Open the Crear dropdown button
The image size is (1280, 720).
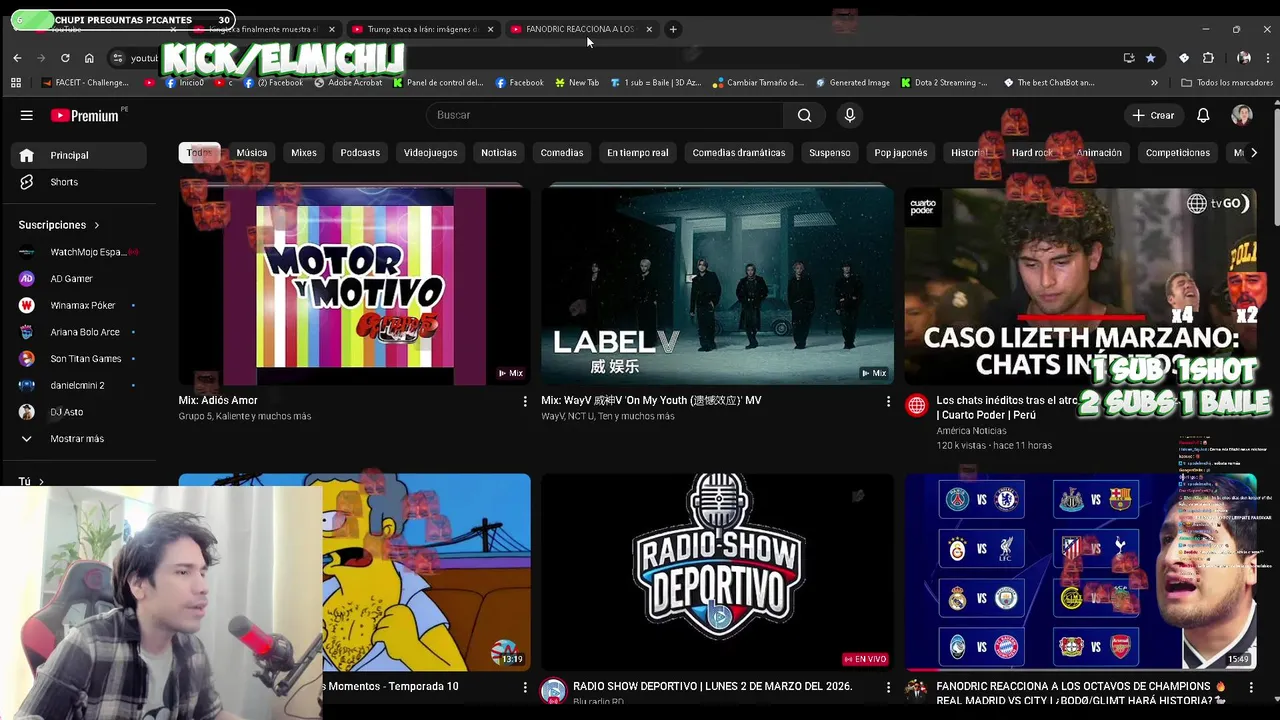[1153, 115]
